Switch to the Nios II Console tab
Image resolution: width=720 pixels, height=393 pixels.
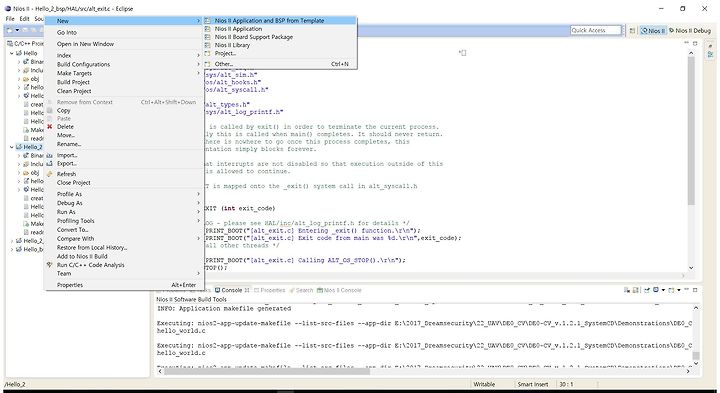(340, 290)
